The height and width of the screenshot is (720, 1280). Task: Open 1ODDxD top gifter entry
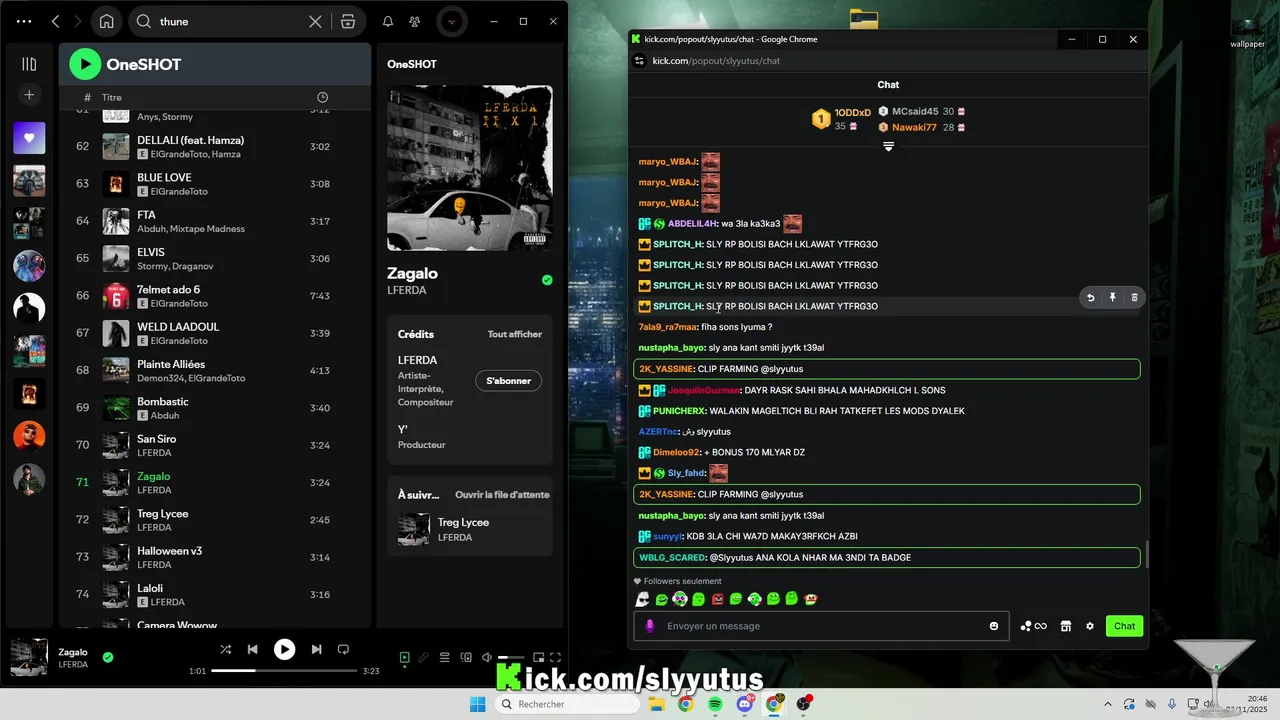tap(842, 119)
